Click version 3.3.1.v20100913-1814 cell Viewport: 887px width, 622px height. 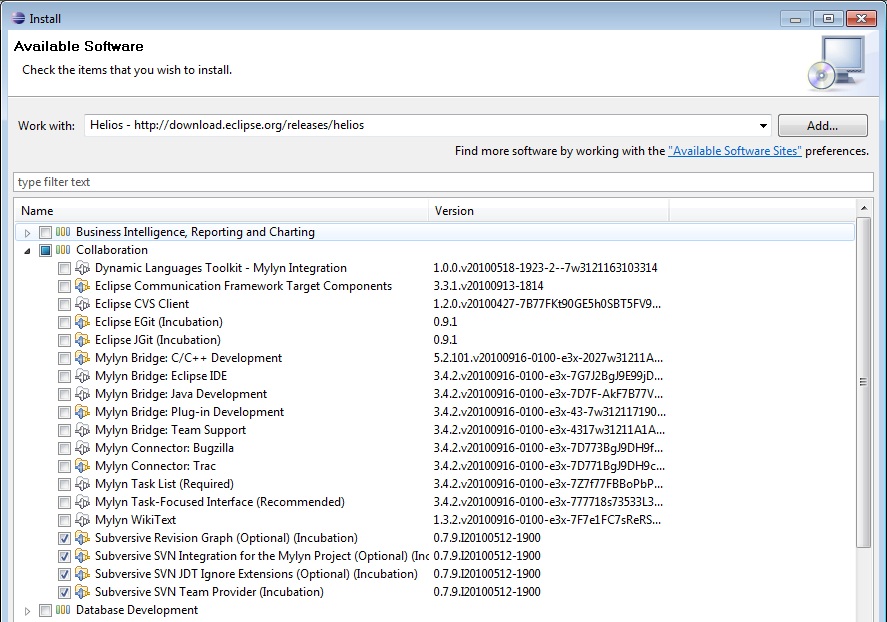tap(488, 286)
